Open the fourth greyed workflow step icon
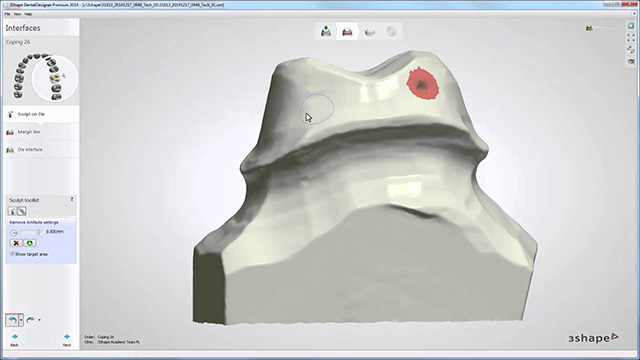 click(x=391, y=31)
